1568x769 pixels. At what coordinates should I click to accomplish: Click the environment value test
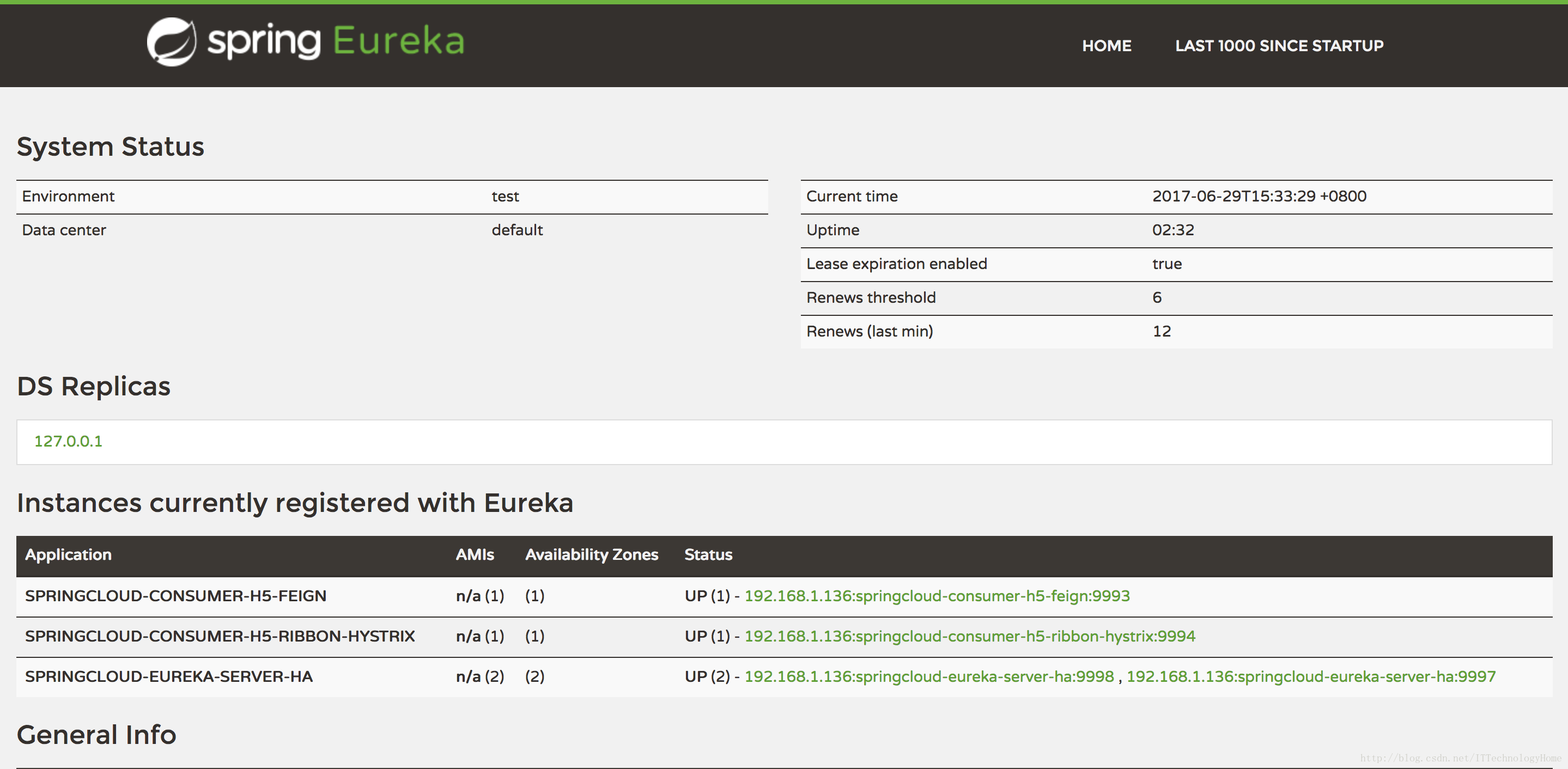tap(505, 196)
